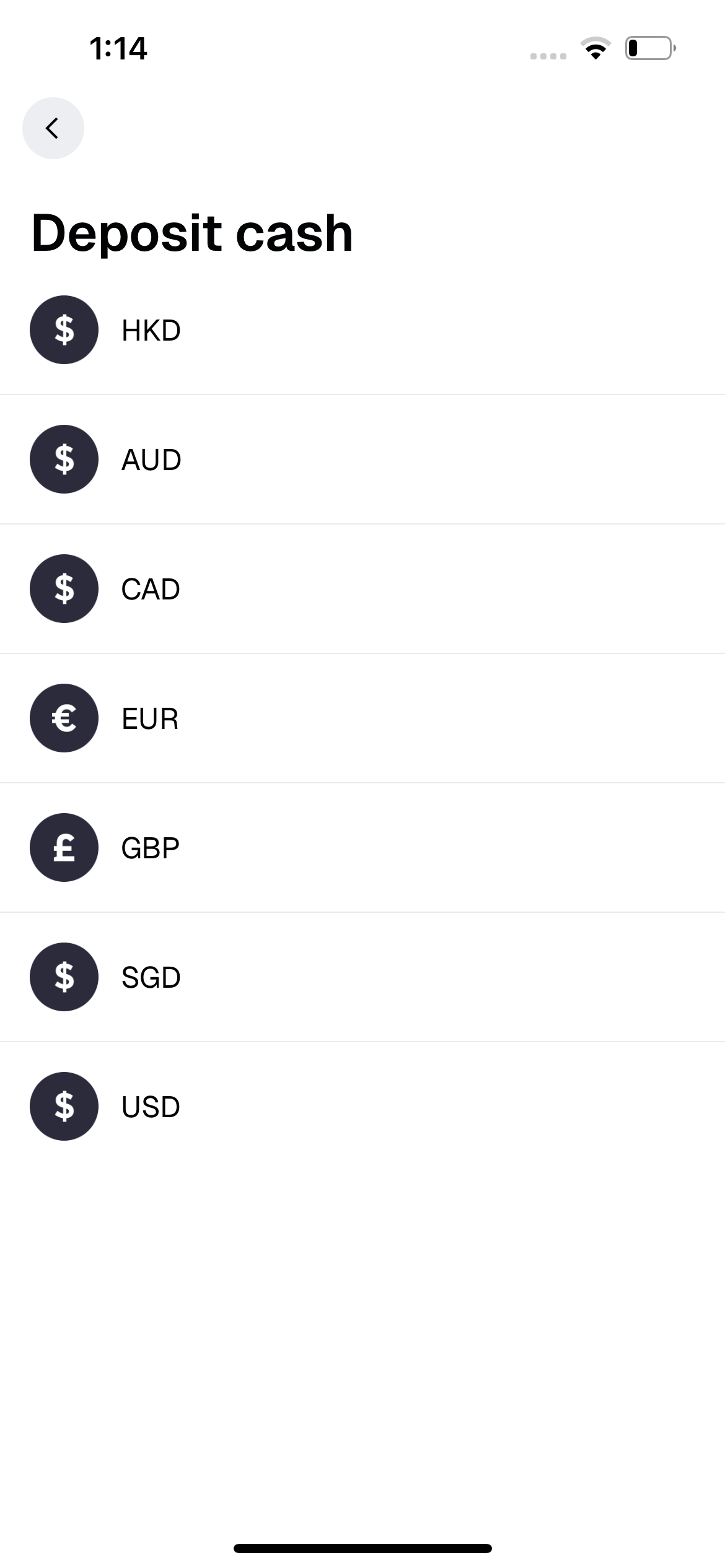Pick GBP currency label

tap(151, 848)
